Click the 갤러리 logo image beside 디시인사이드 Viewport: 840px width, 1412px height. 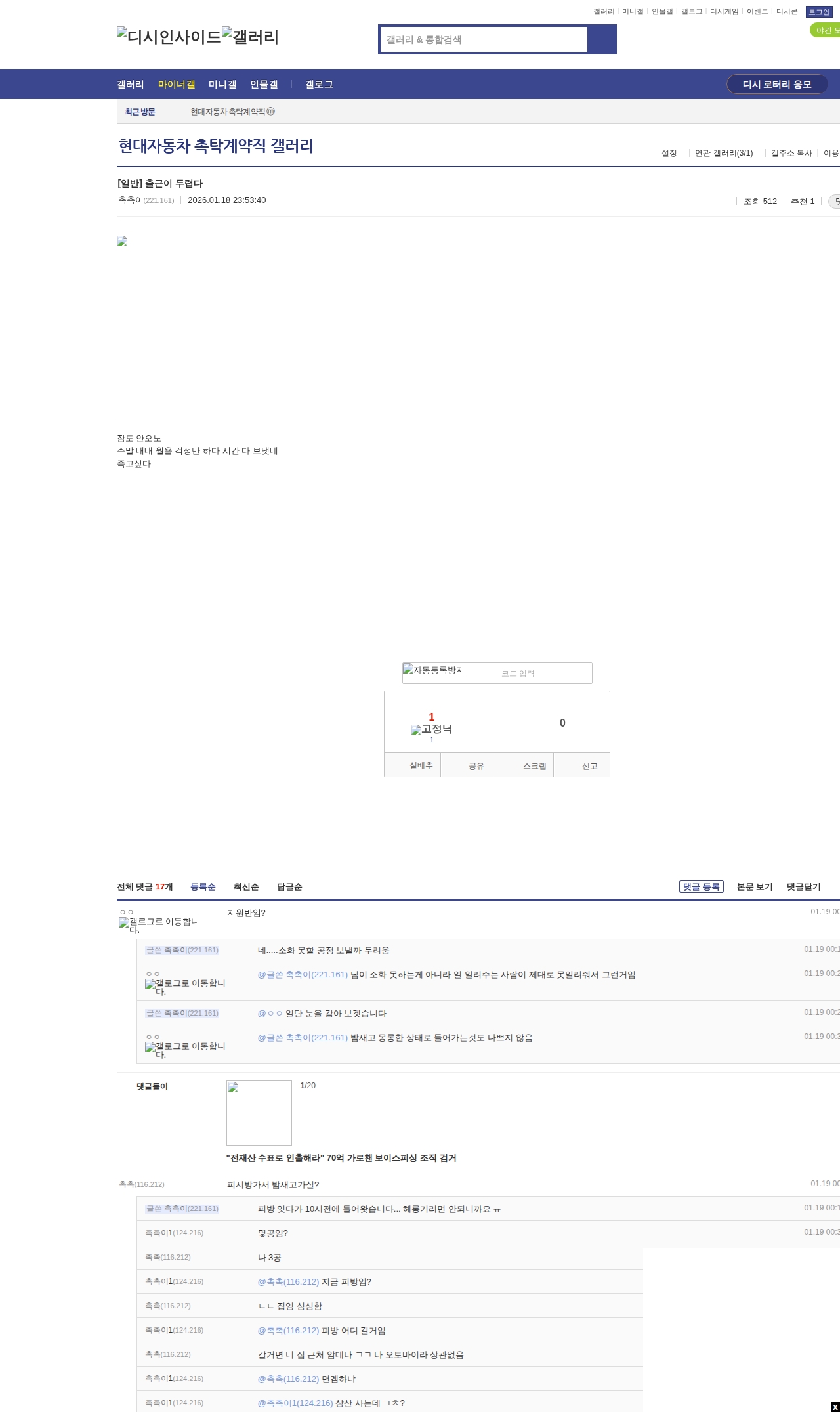[x=251, y=37]
